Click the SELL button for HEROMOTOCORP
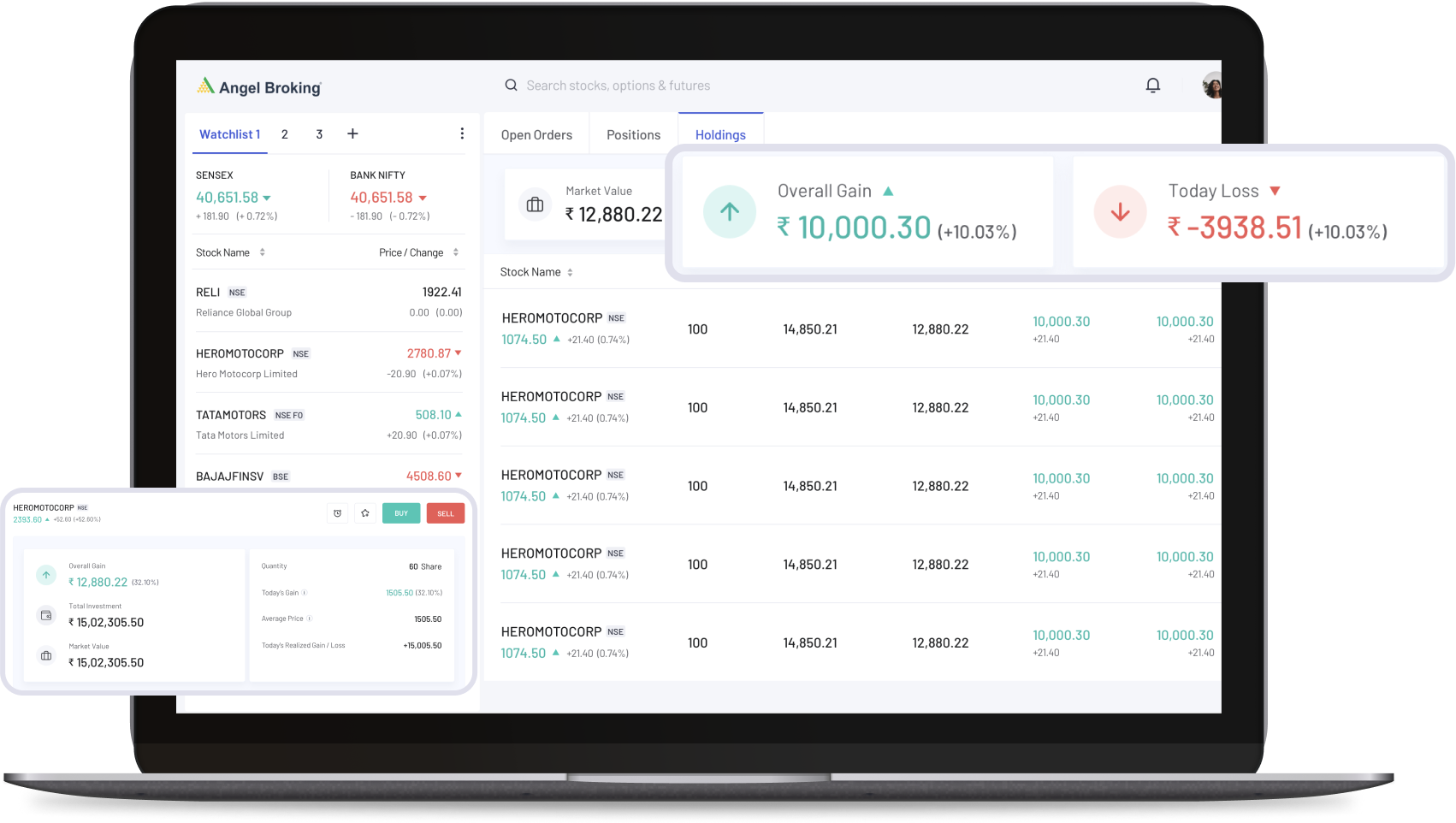Image resolution: width=1456 pixels, height=823 pixels. click(x=445, y=512)
